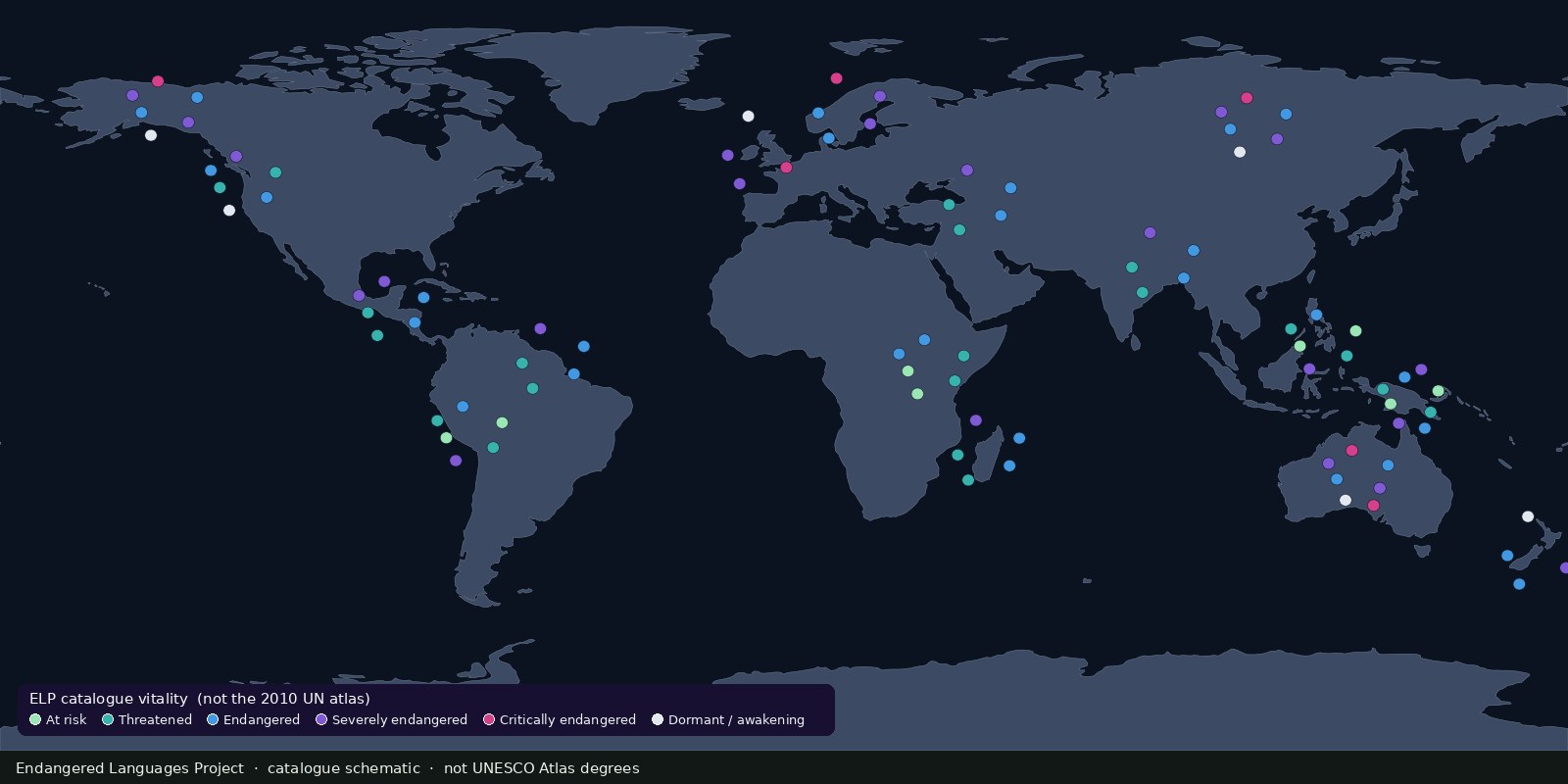Open the white dormant marker off California's coast
The height and width of the screenshot is (784, 1568).
click(x=229, y=211)
